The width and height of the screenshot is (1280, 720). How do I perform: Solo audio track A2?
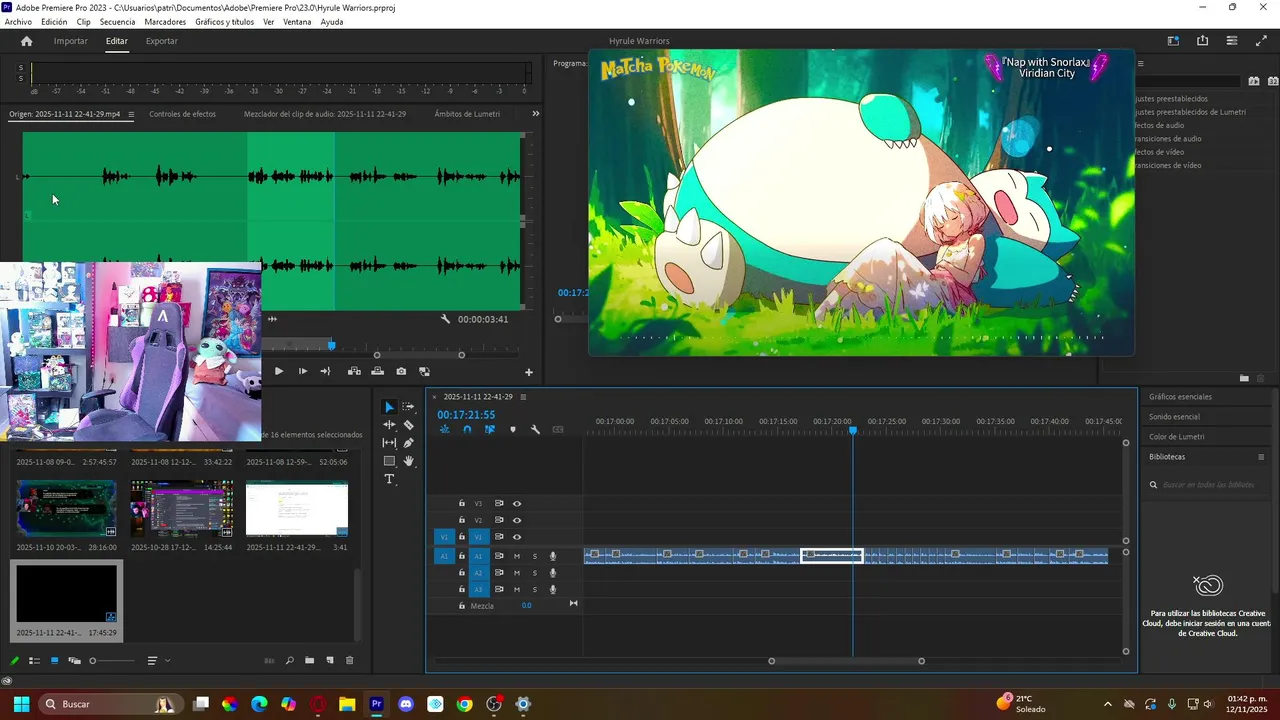click(535, 573)
